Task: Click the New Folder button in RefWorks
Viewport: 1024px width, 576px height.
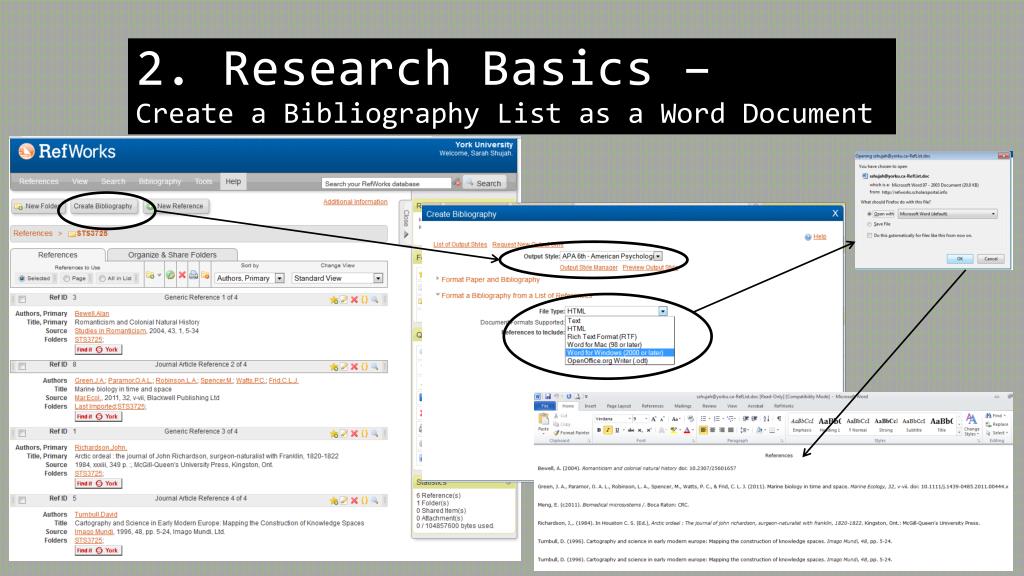Action: coord(37,206)
